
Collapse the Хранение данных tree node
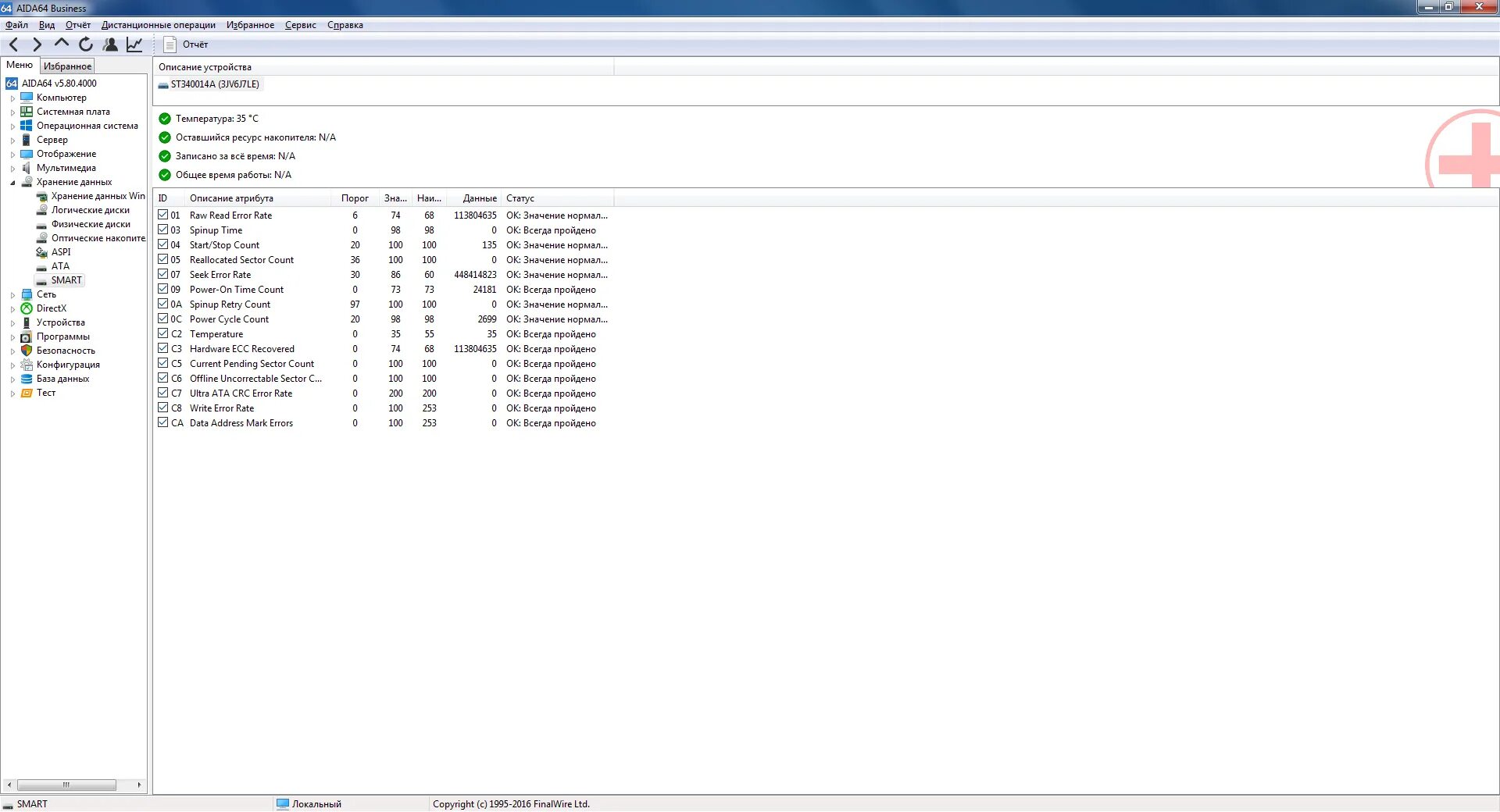pyautogui.click(x=12, y=183)
